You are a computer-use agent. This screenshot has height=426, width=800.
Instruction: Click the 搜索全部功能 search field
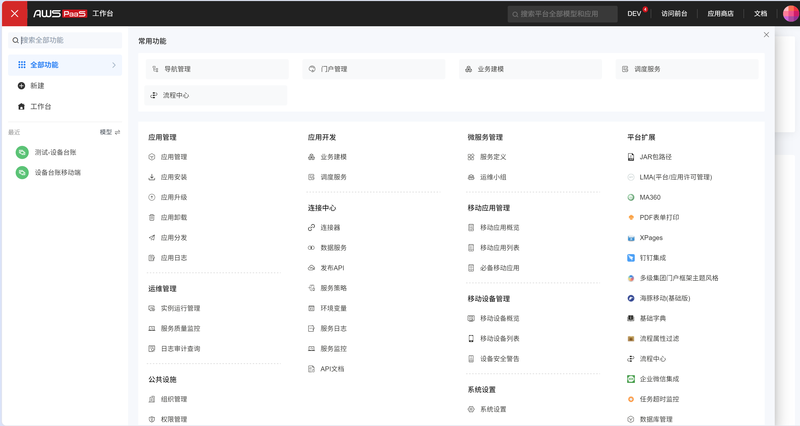tap(65, 40)
